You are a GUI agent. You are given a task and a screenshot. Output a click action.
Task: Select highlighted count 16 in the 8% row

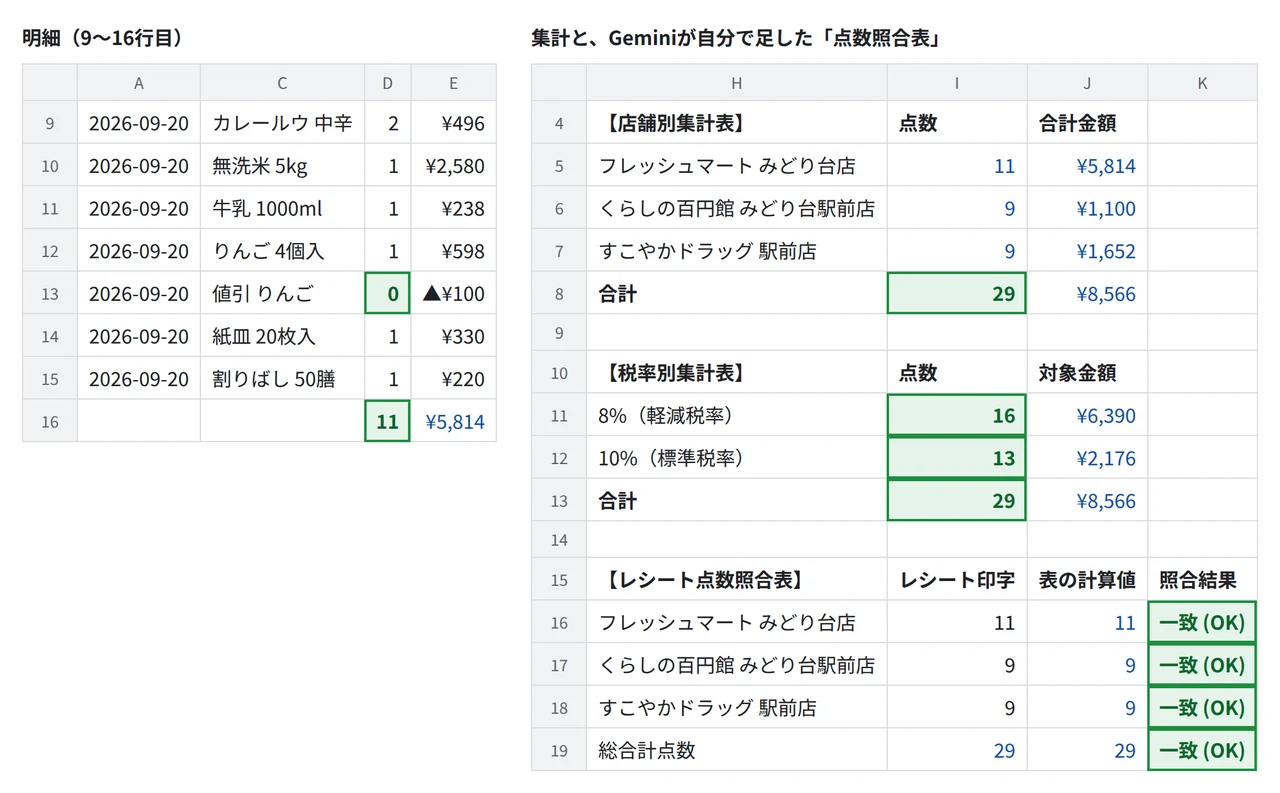[956, 415]
